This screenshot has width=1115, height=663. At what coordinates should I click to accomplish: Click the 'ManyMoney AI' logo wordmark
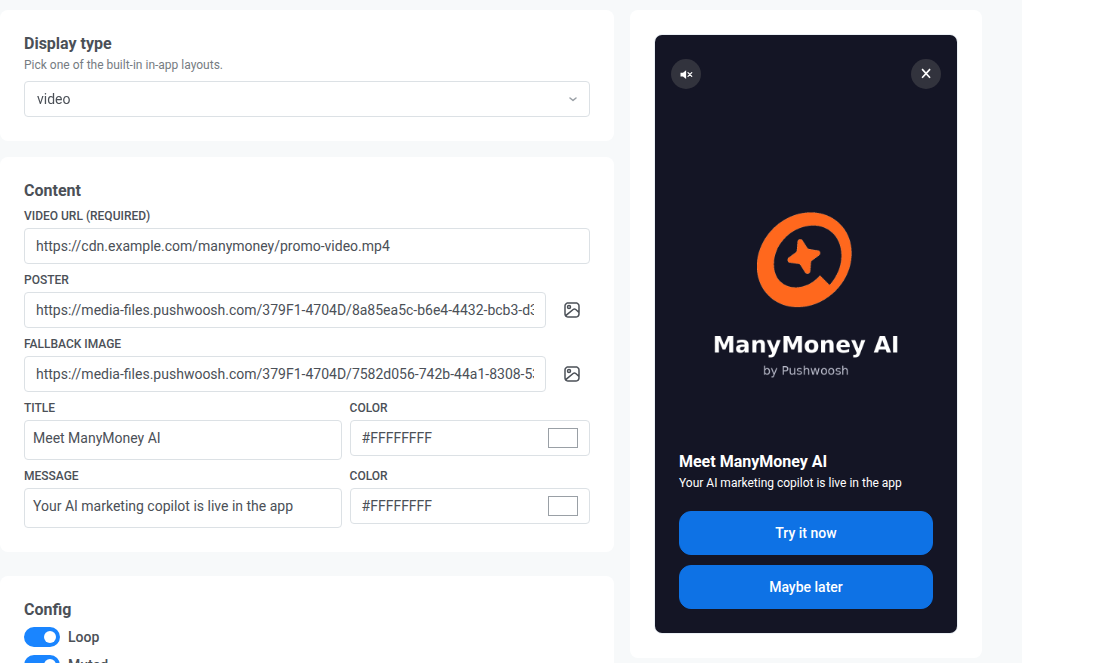coord(806,345)
